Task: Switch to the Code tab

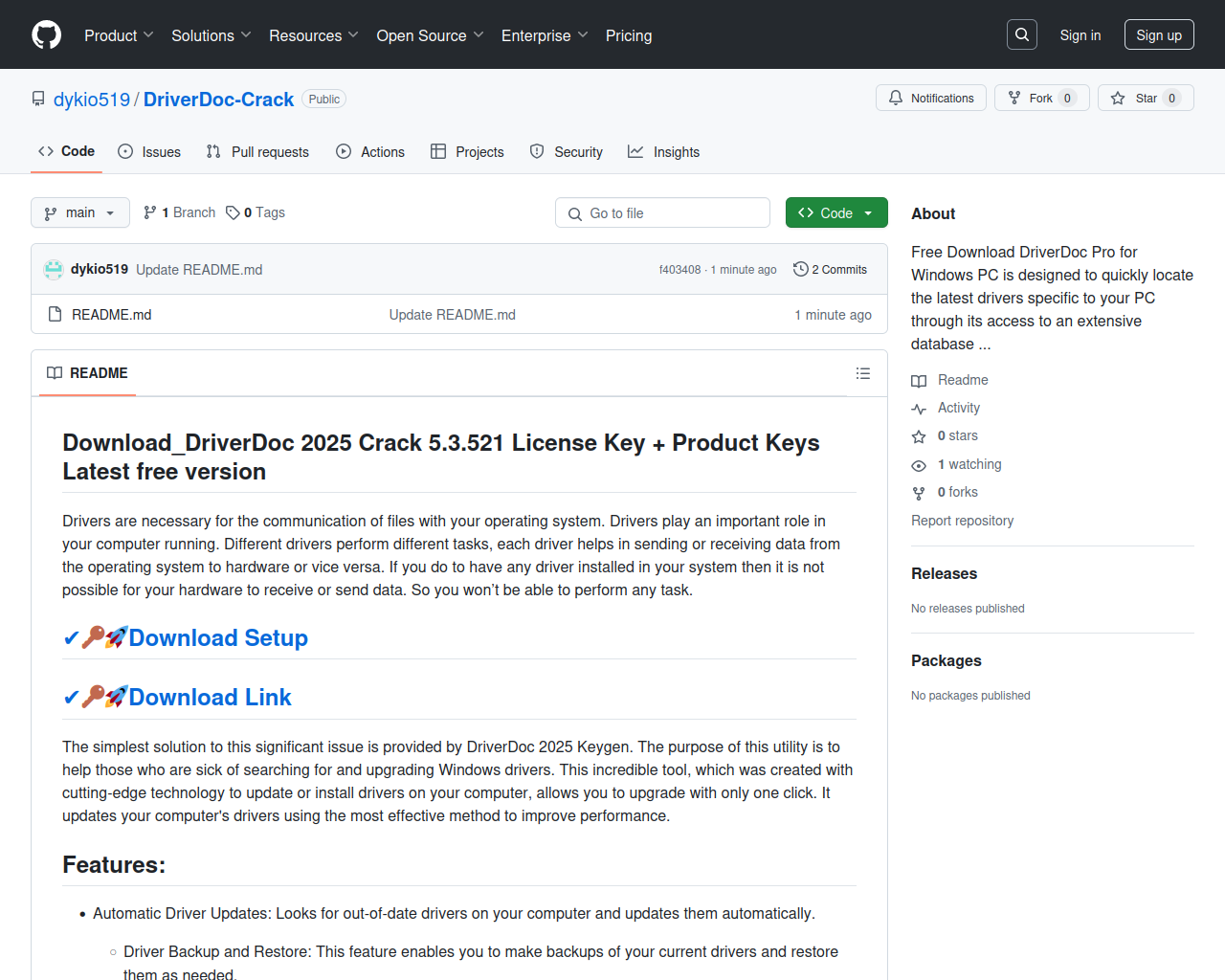Action: (67, 151)
